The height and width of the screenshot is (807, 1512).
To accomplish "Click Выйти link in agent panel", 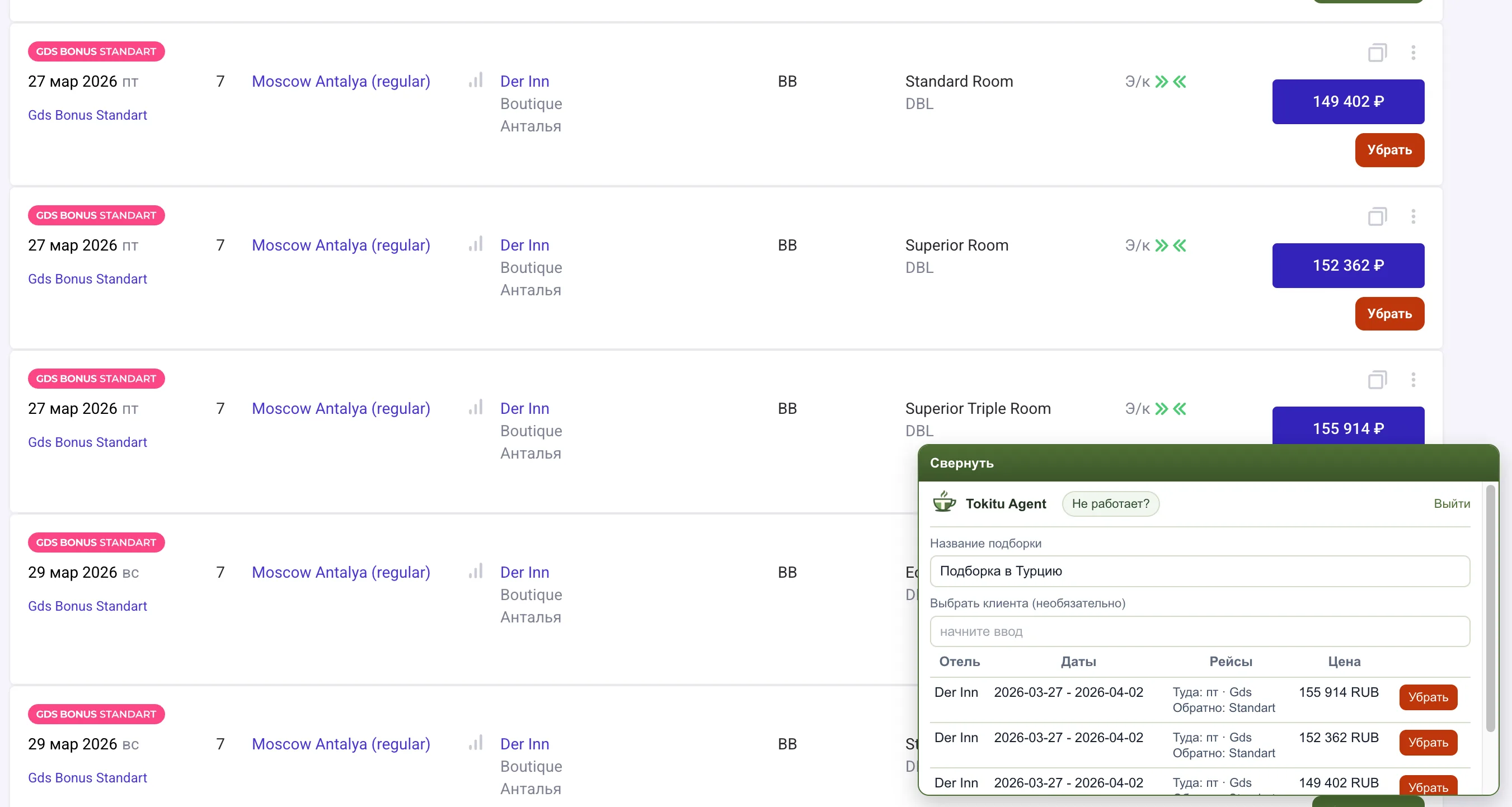I will coord(1452,503).
